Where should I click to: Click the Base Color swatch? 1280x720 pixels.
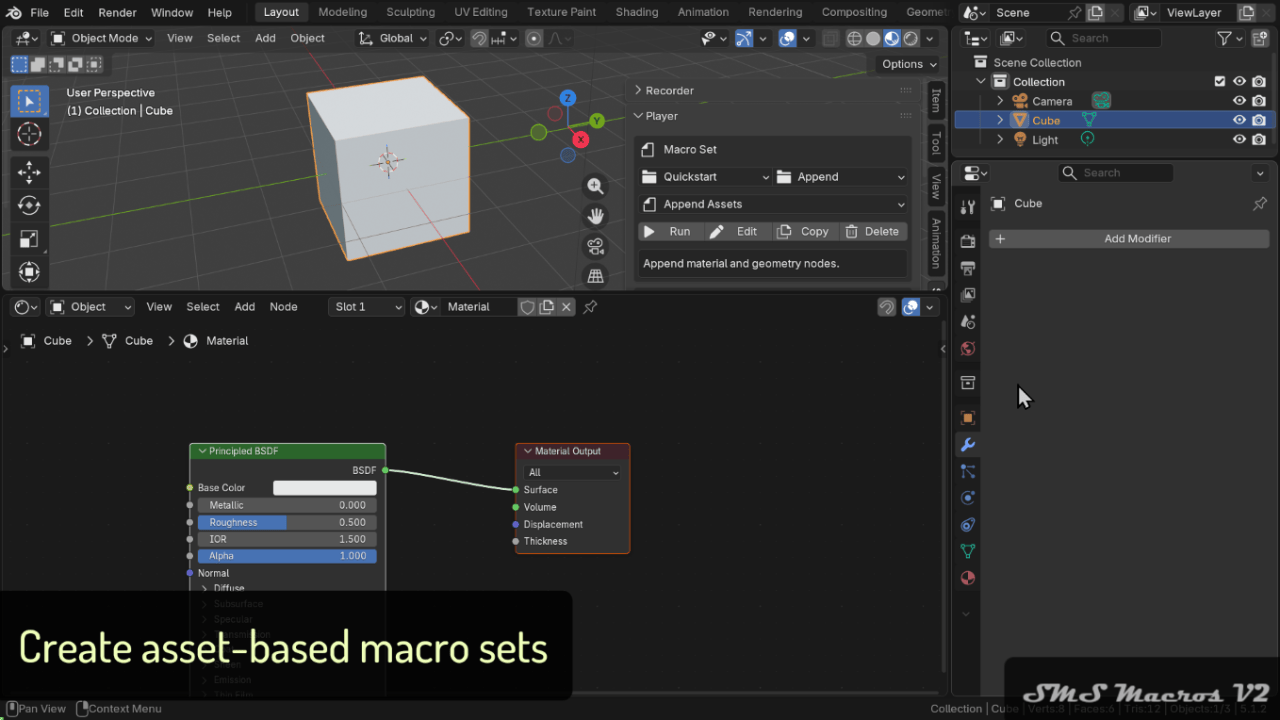325,488
